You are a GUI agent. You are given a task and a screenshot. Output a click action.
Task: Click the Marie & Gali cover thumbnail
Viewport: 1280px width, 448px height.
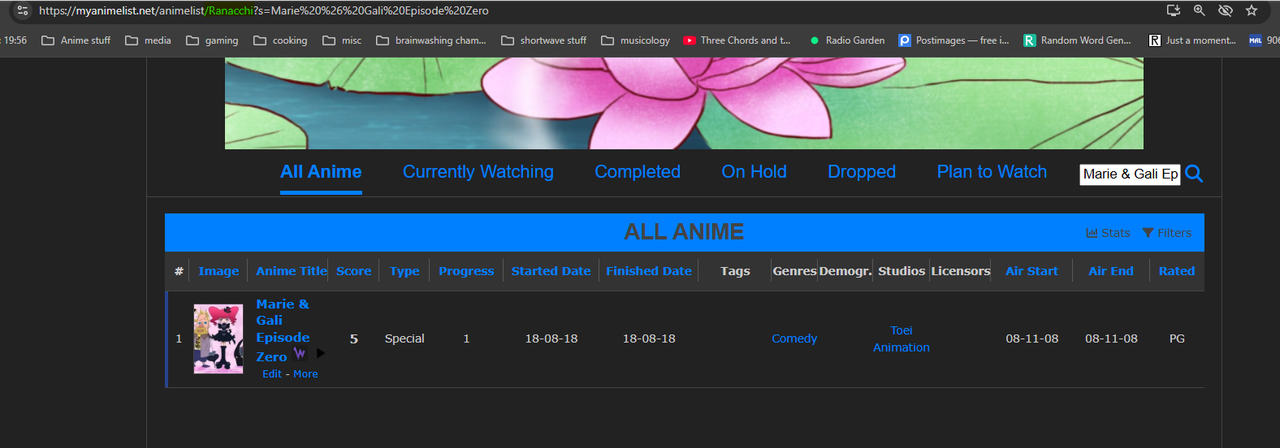[218, 339]
